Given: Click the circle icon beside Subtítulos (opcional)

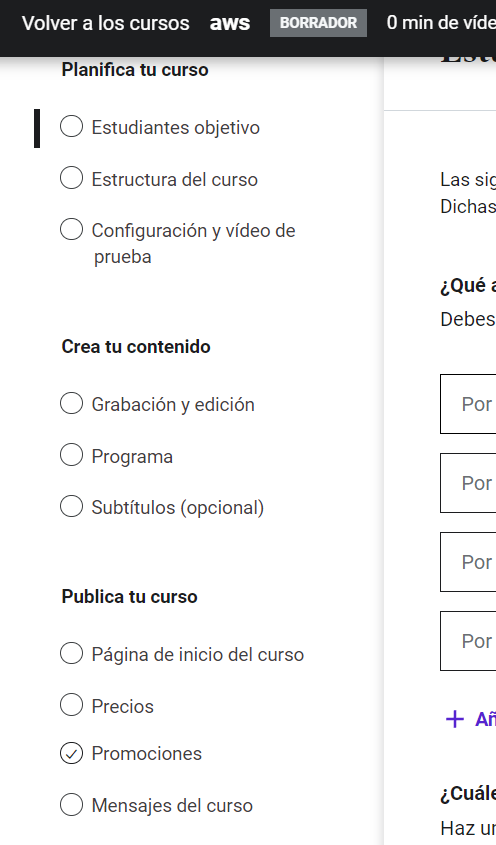Looking at the screenshot, I should [x=71, y=507].
